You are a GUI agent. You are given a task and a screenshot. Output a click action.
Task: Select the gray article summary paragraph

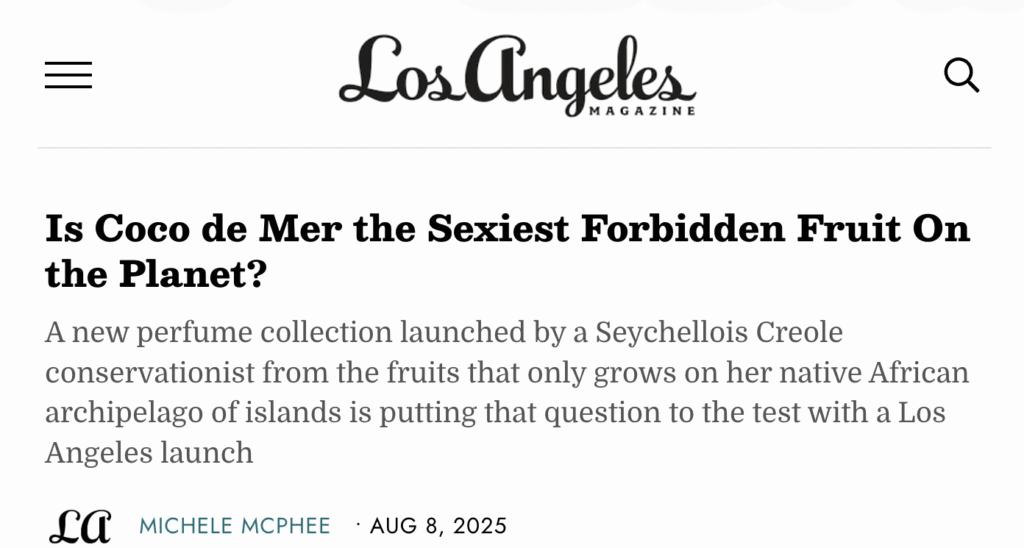[507, 393]
